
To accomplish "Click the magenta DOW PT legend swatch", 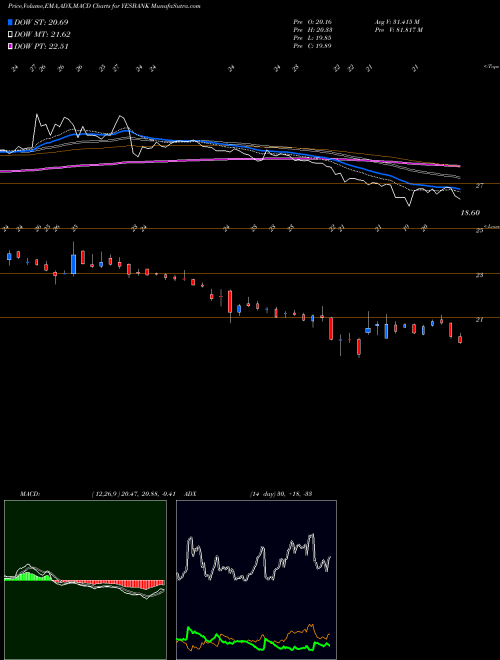I will tap(11, 46).
